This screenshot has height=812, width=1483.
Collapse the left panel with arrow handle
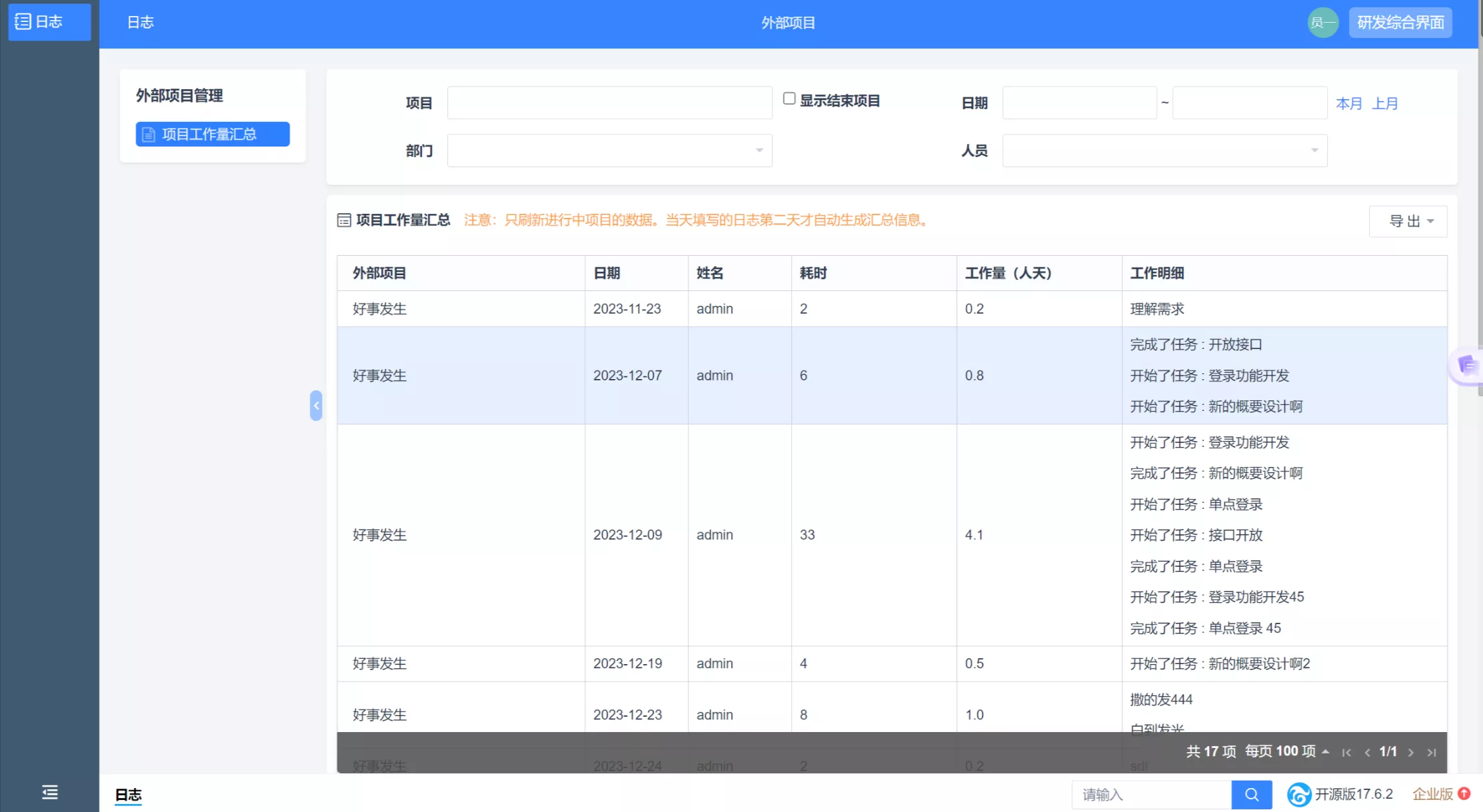click(x=316, y=405)
